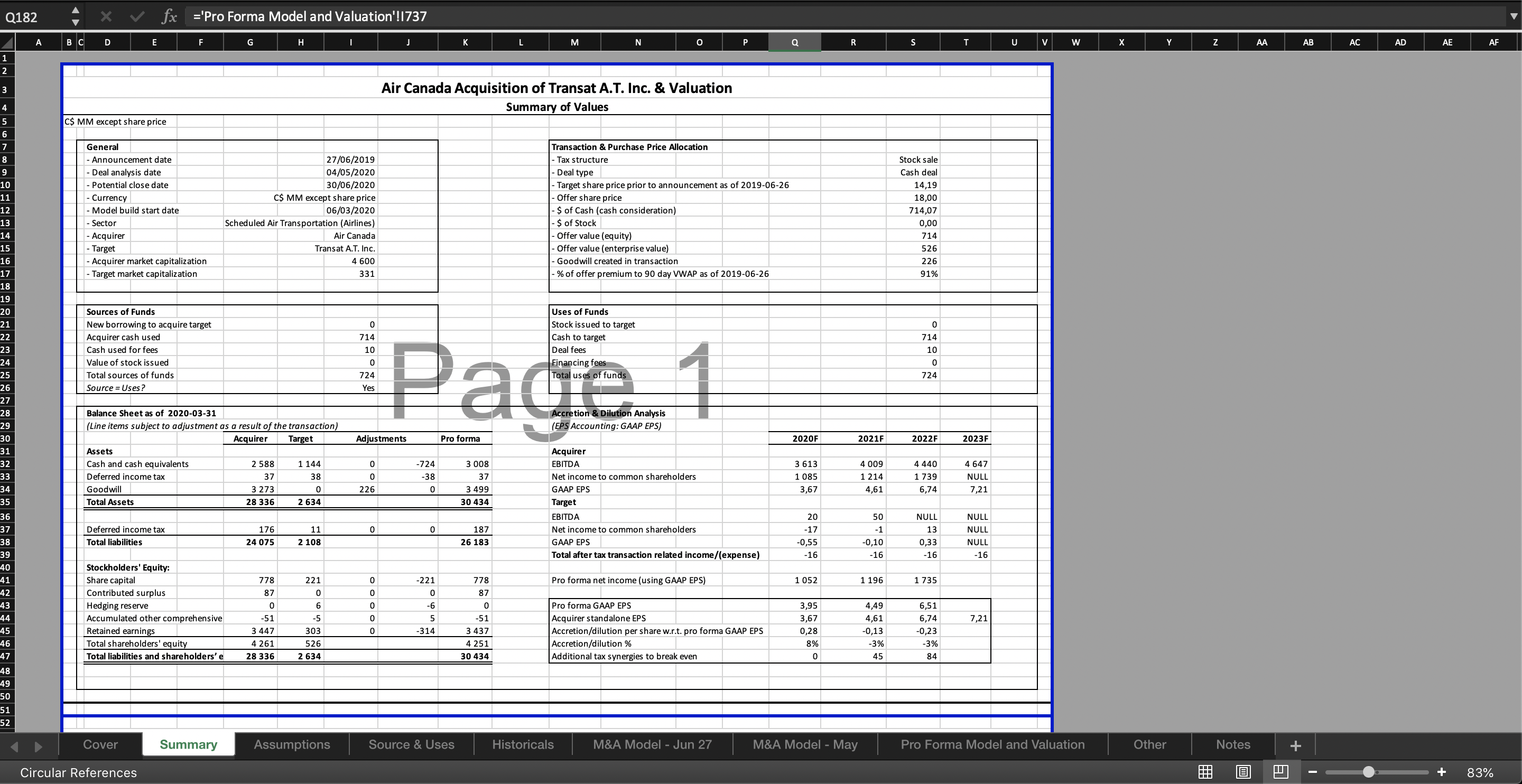1522x784 pixels.
Task: Open the M&A Model - May tab
Action: [805, 744]
